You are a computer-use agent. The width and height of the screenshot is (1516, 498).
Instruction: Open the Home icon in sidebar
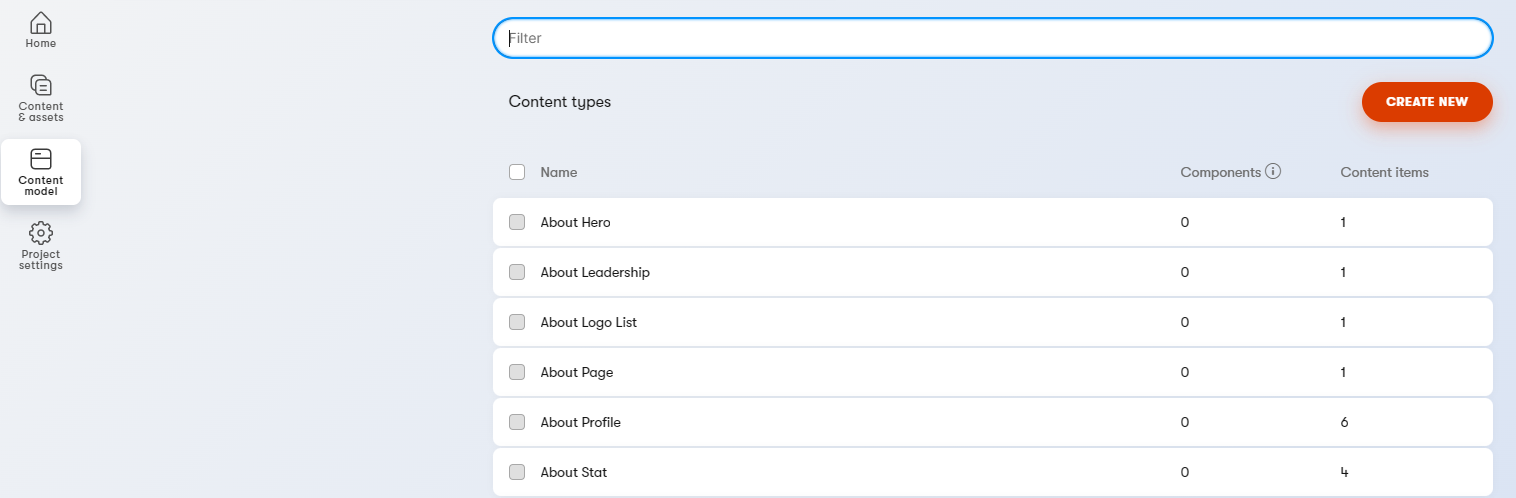point(41,22)
